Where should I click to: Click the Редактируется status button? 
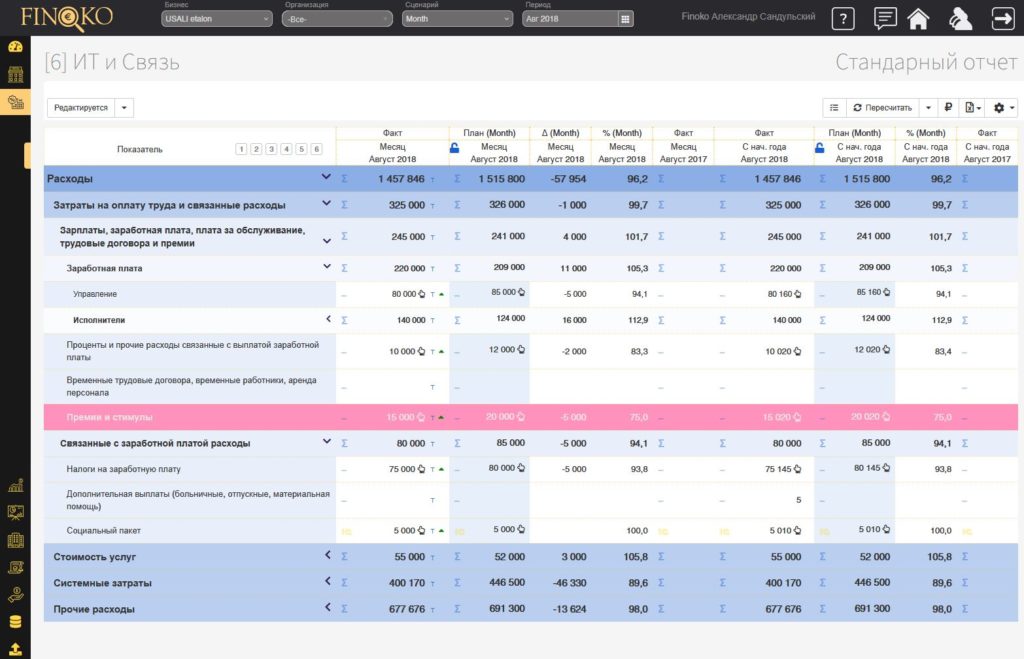coord(81,107)
